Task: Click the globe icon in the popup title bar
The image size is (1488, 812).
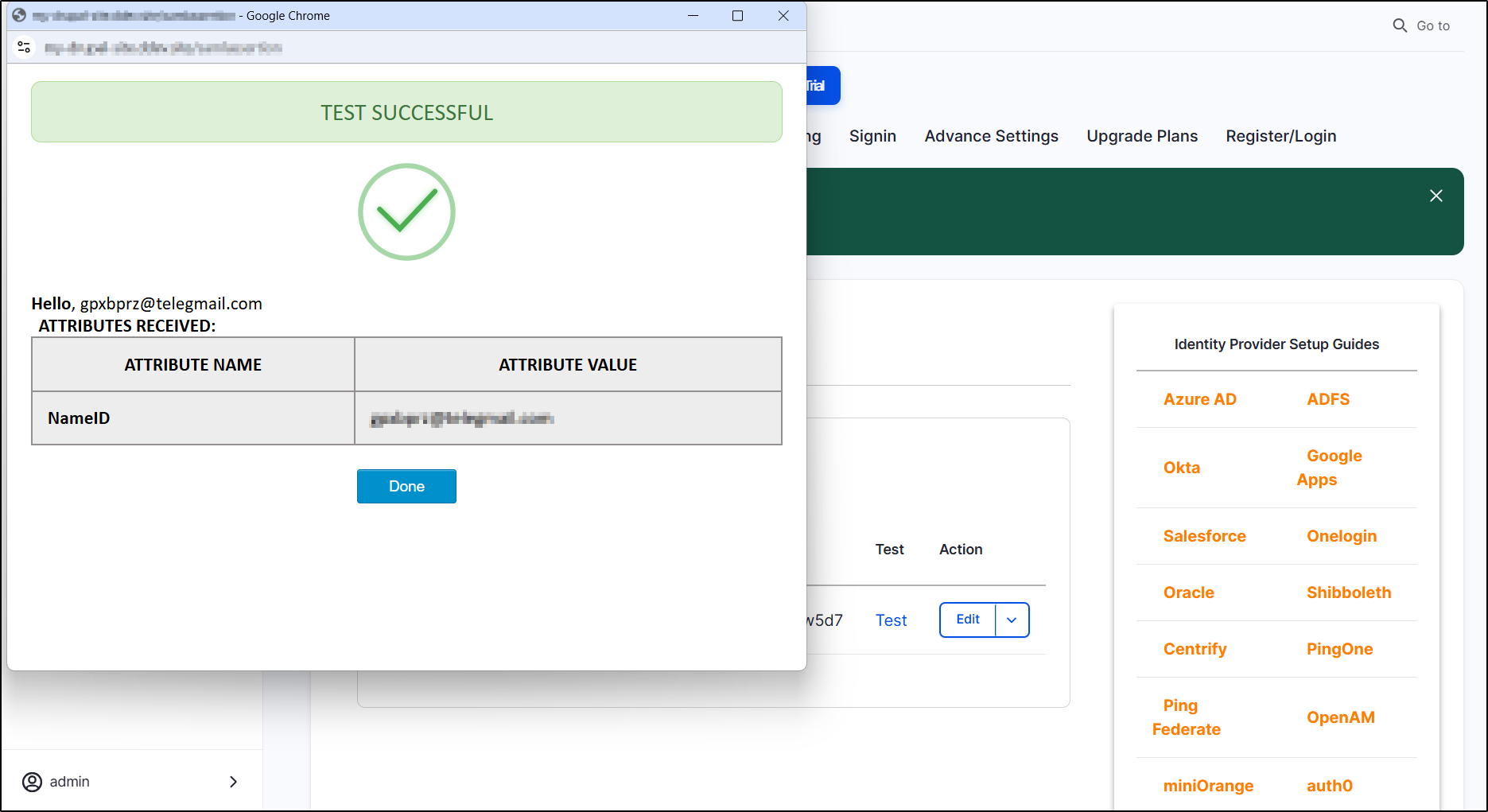Action: [17, 15]
